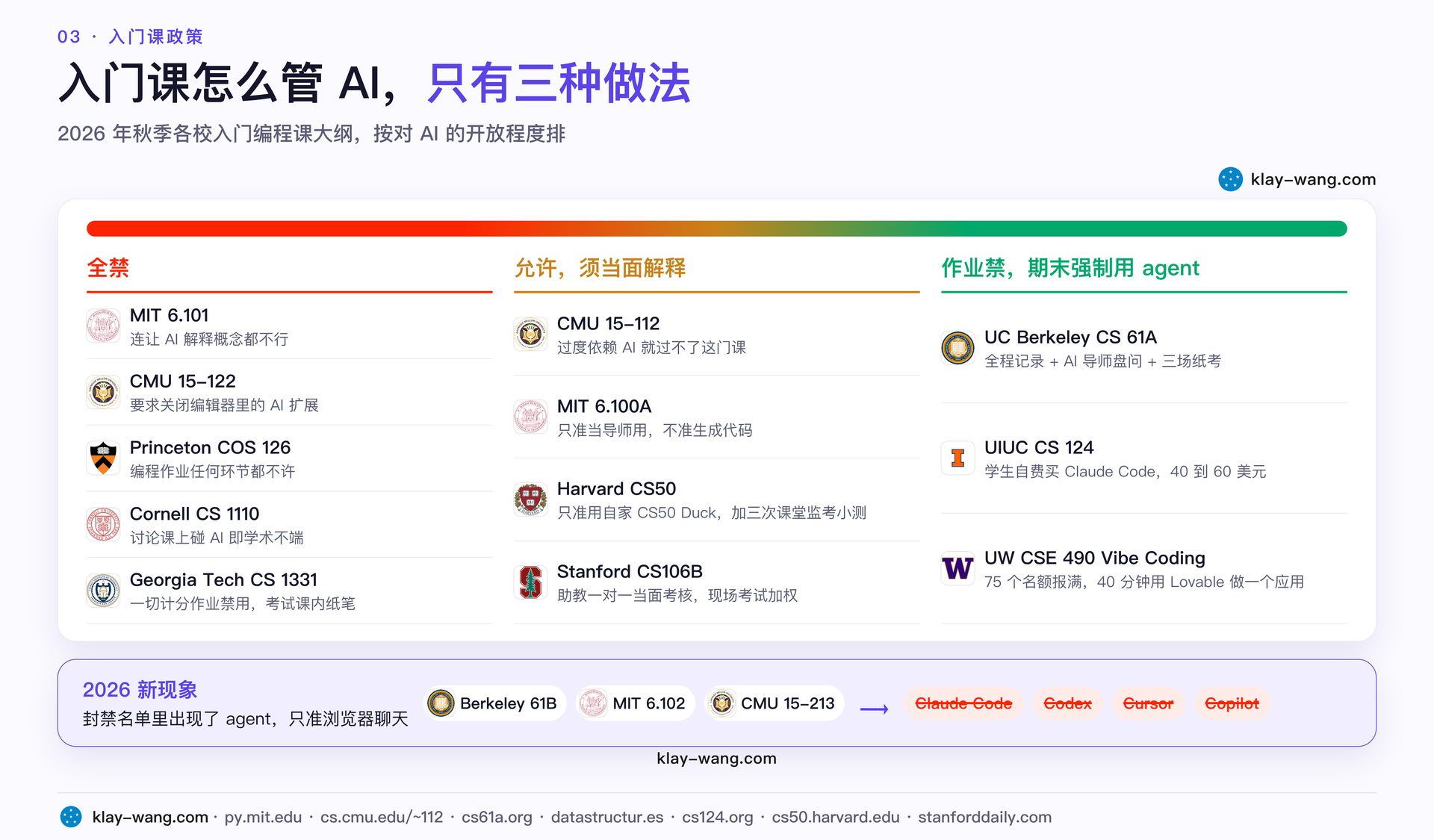The width and height of the screenshot is (1434, 840).
Task: Select the MIT 6.102 chip
Action: tap(636, 703)
